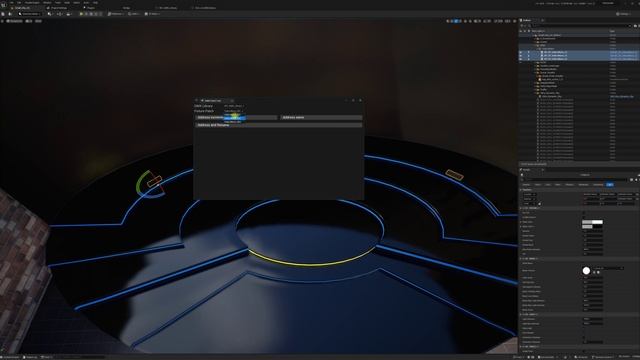
Task: Open the viewport Show menu
Action: [38, 21]
